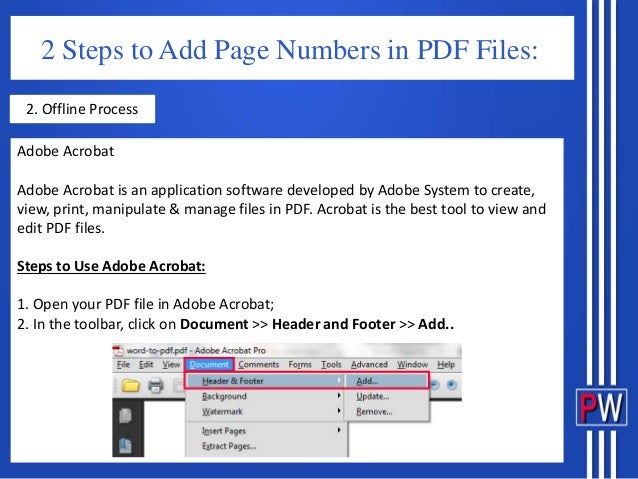Image resolution: width=638 pixels, height=479 pixels.
Task: Open the Window menu
Action: click(412, 364)
